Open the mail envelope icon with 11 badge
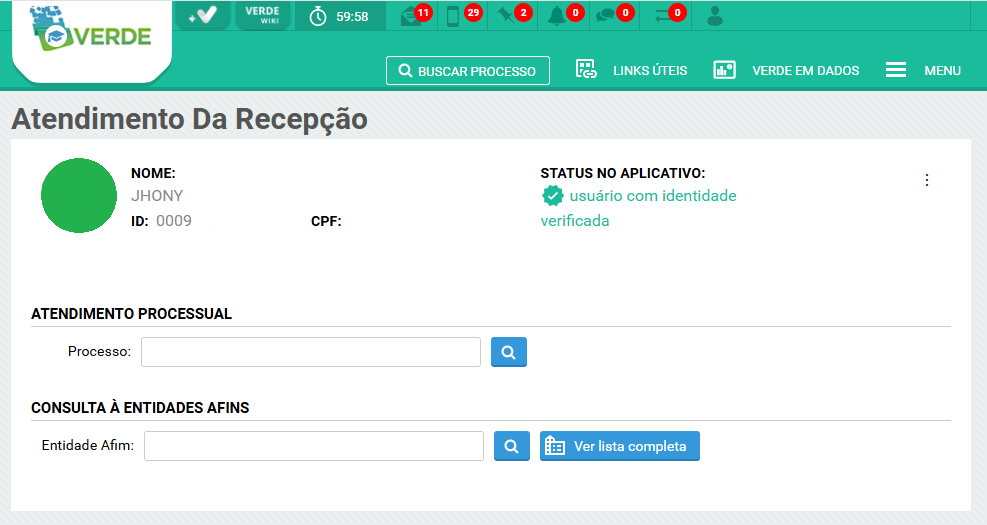Image resolution: width=987 pixels, height=525 pixels. 411,16
